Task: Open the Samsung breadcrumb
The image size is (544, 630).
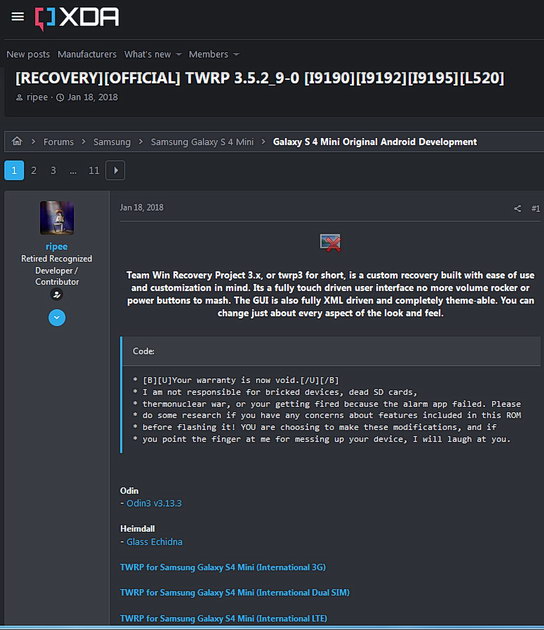Action: (x=112, y=142)
